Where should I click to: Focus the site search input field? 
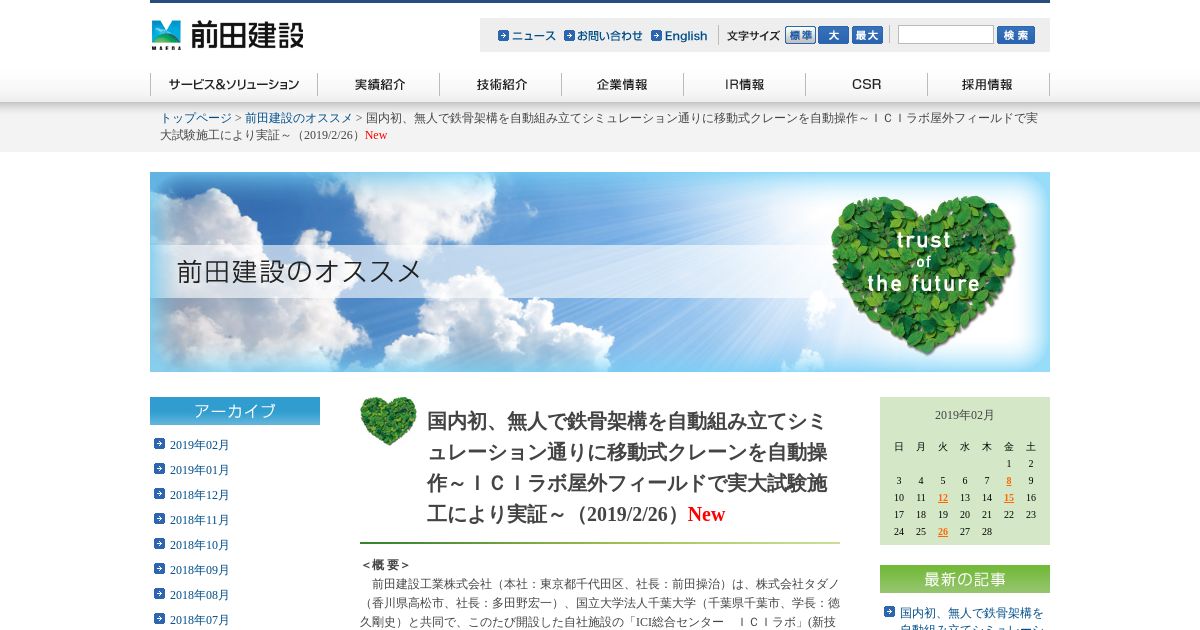(x=946, y=35)
